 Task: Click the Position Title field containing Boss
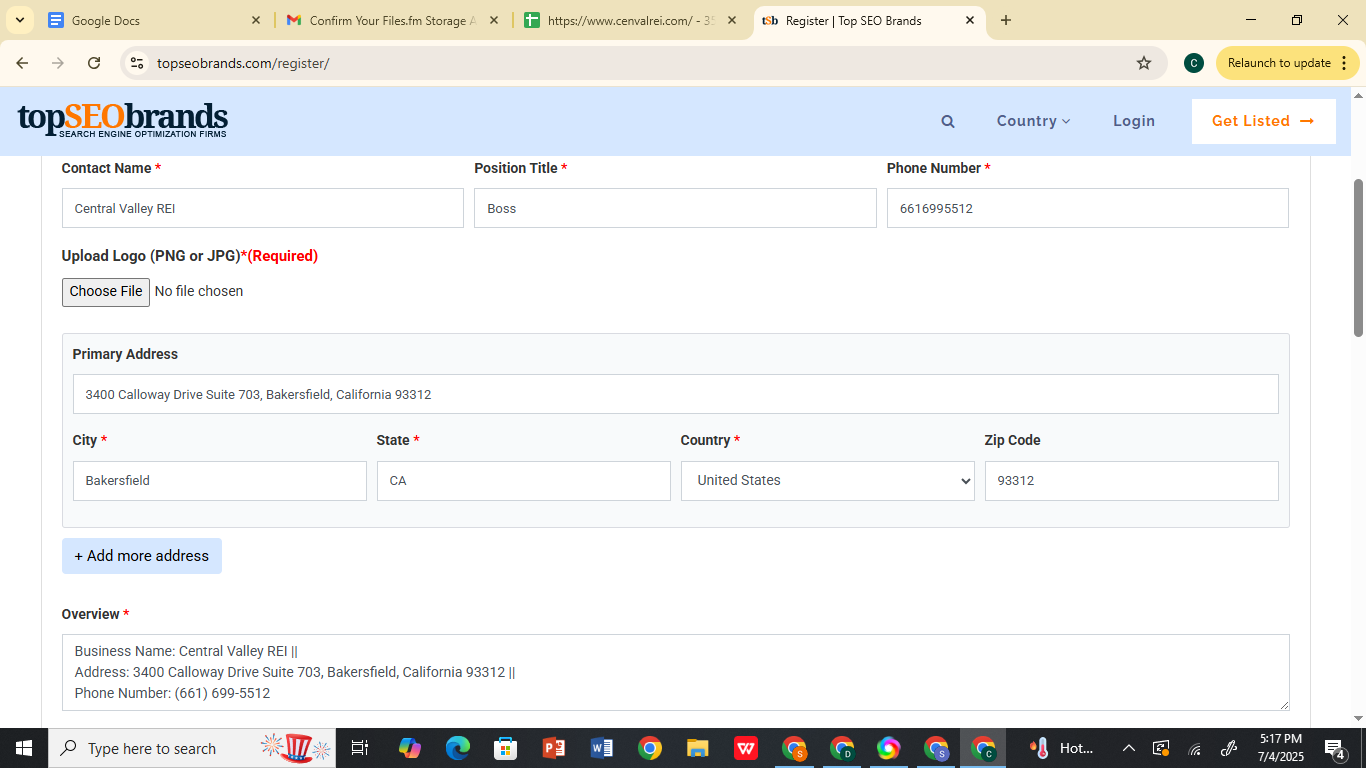pos(675,208)
